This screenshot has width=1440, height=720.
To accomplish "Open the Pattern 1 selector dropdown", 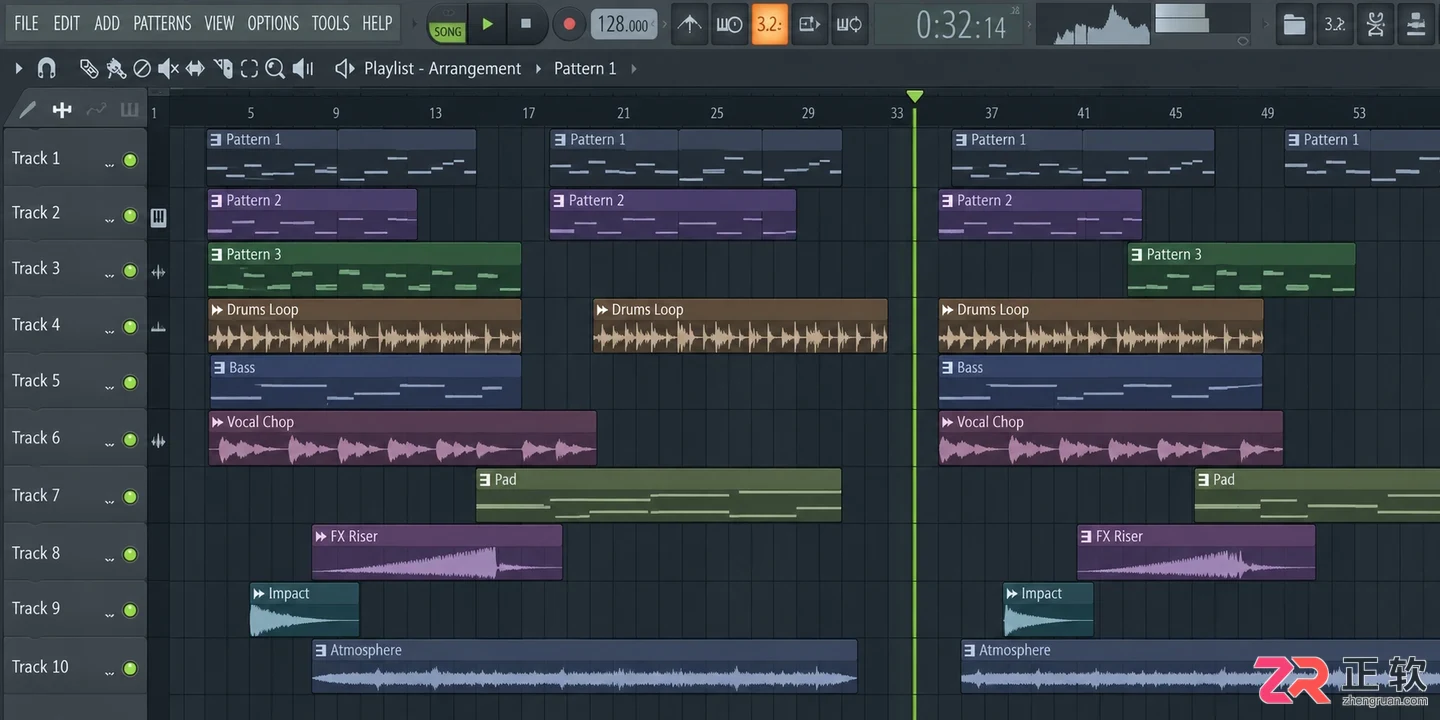I will point(585,68).
